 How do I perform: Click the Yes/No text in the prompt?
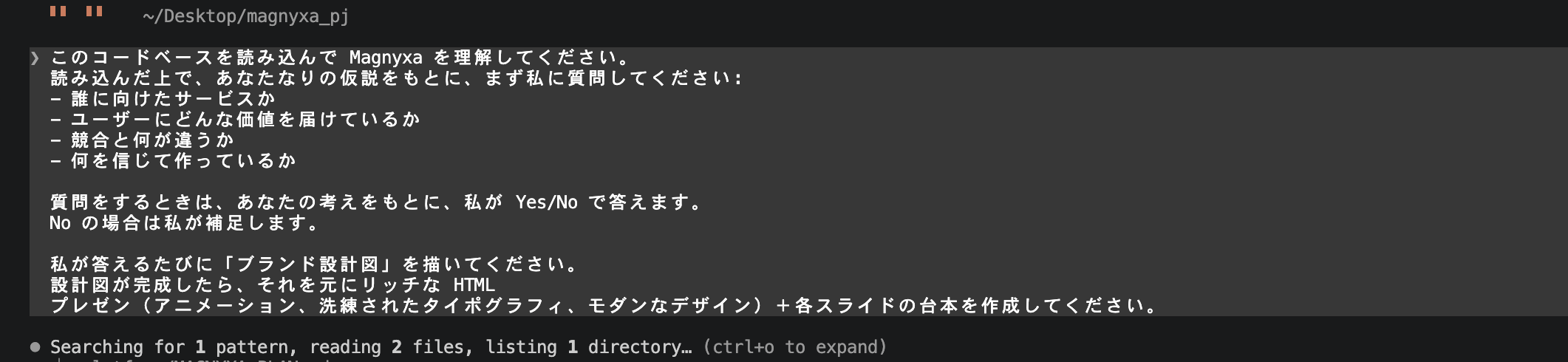coord(546,202)
